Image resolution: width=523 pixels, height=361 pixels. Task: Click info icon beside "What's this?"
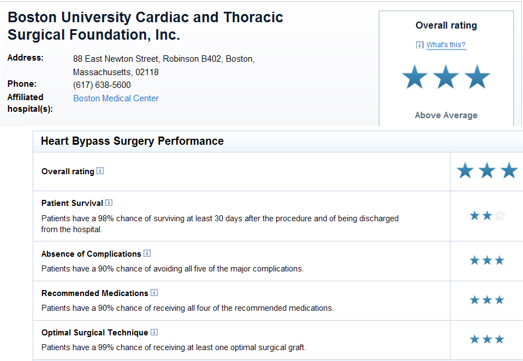pyautogui.click(x=420, y=45)
